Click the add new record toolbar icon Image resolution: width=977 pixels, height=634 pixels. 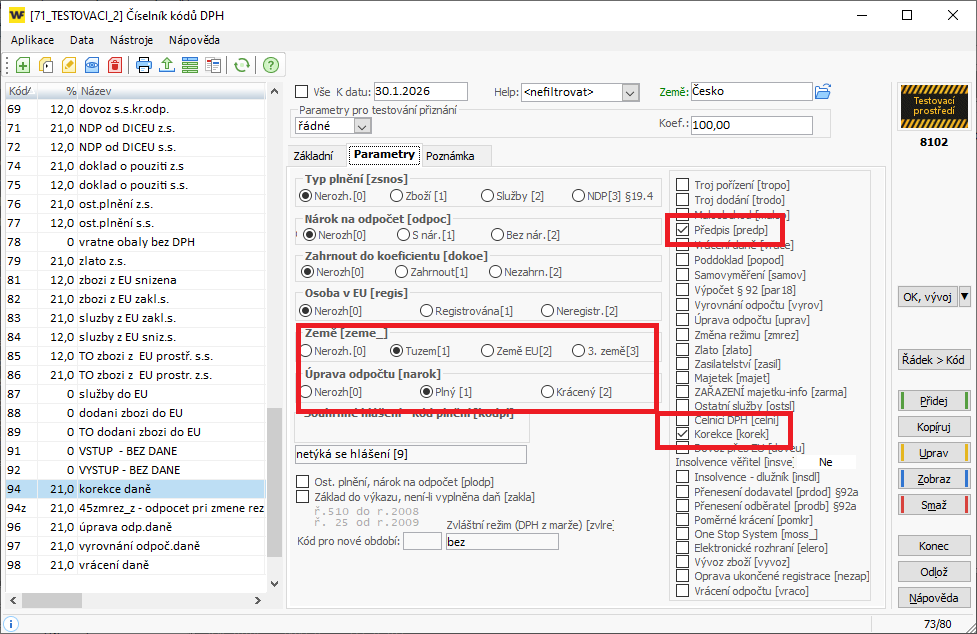23,65
